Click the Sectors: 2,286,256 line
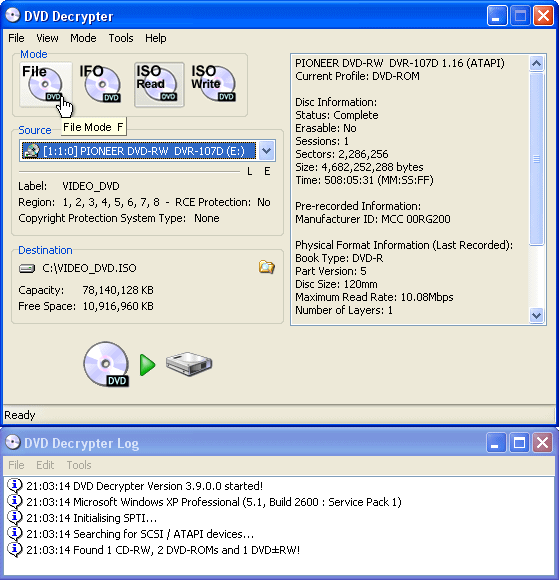Image resolution: width=559 pixels, height=580 pixels. point(341,154)
